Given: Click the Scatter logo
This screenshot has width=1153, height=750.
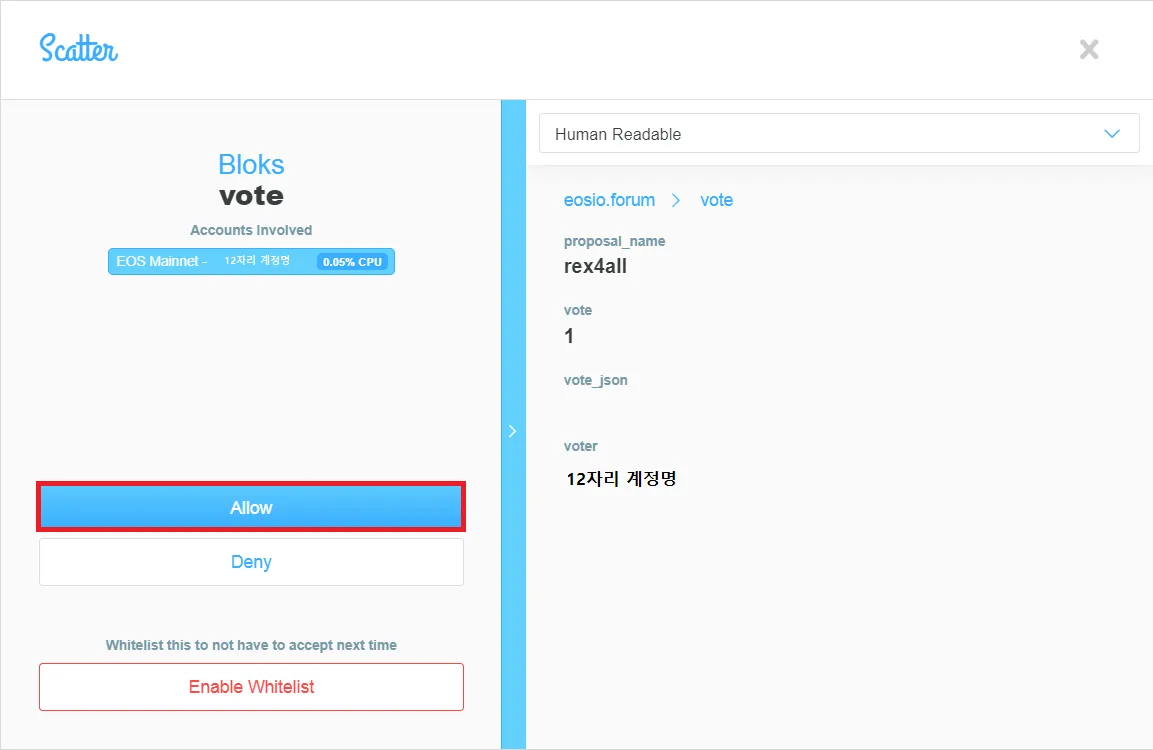Looking at the screenshot, I should point(78,49).
